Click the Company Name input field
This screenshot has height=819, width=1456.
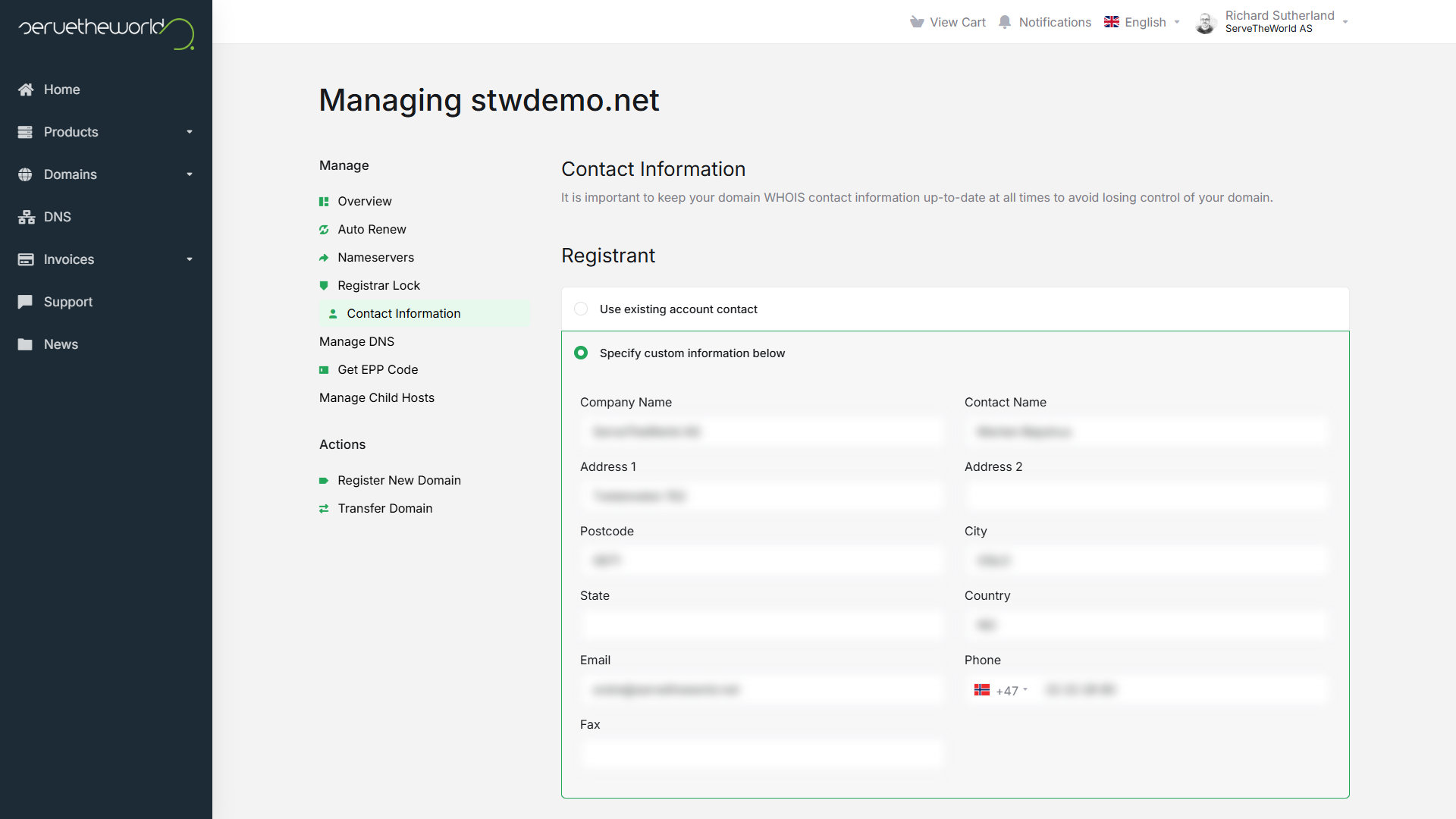point(763,432)
